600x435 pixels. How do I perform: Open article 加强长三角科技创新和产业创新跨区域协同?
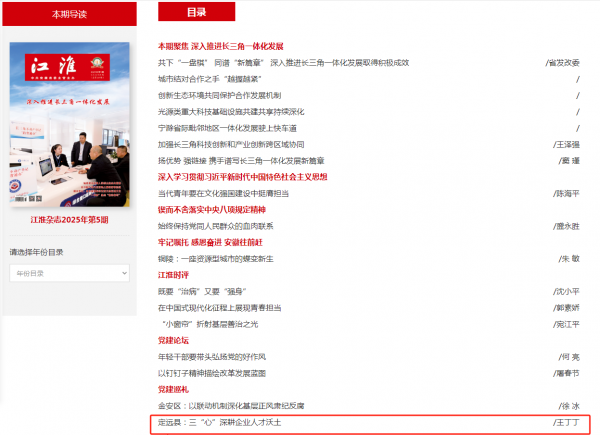tap(228, 144)
